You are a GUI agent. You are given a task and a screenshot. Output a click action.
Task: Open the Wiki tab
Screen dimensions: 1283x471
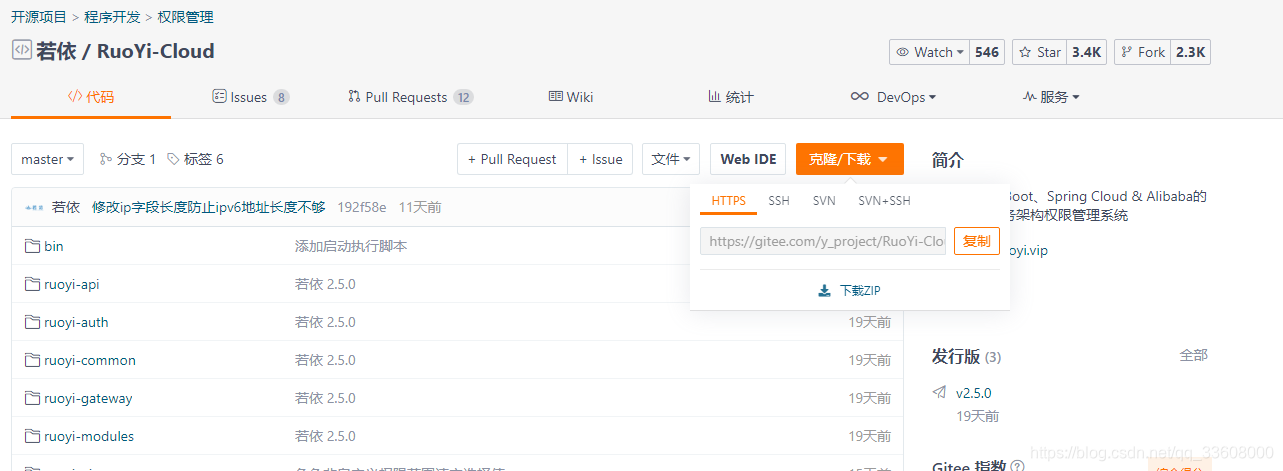(571, 97)
